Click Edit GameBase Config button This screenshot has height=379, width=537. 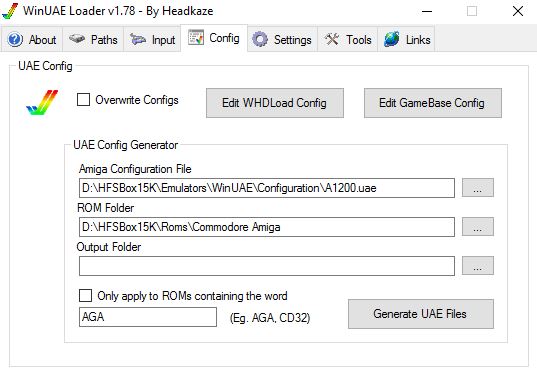tap(433, 103)
